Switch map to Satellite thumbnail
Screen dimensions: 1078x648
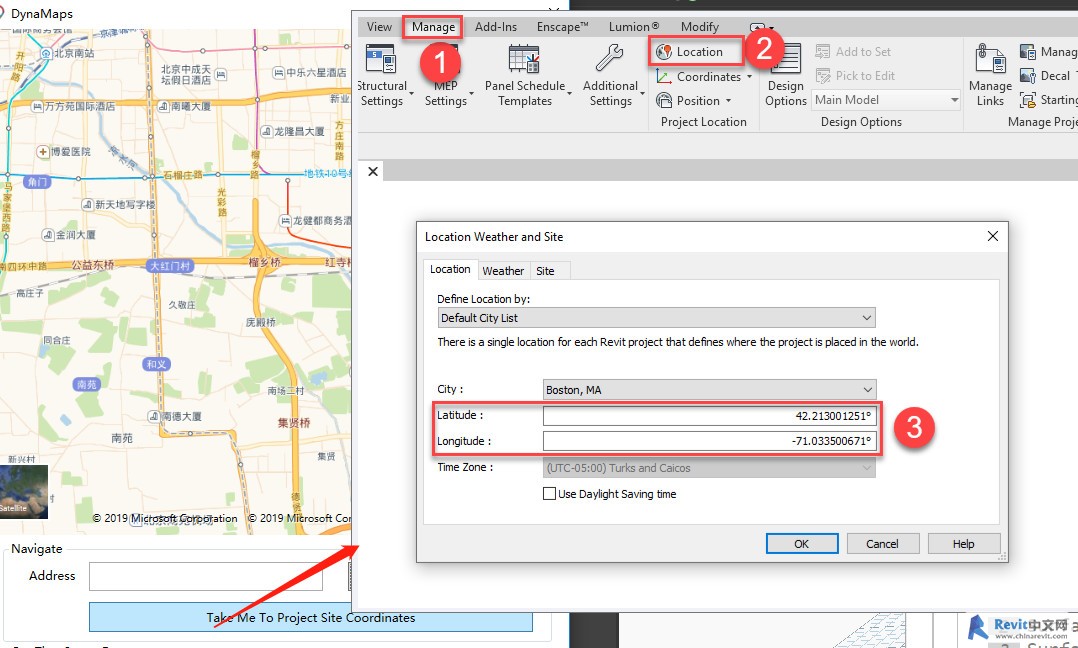(x=24, y=492)
